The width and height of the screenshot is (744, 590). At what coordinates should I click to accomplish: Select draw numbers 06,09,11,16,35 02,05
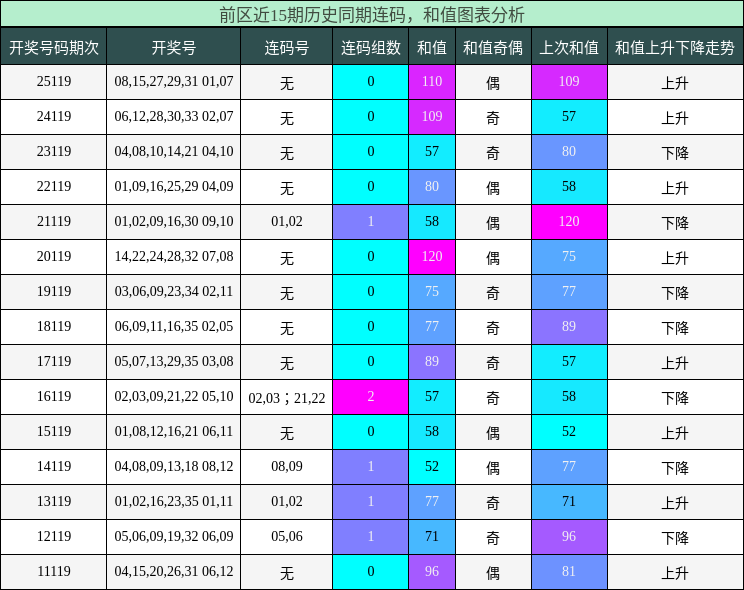click(174, 327)
